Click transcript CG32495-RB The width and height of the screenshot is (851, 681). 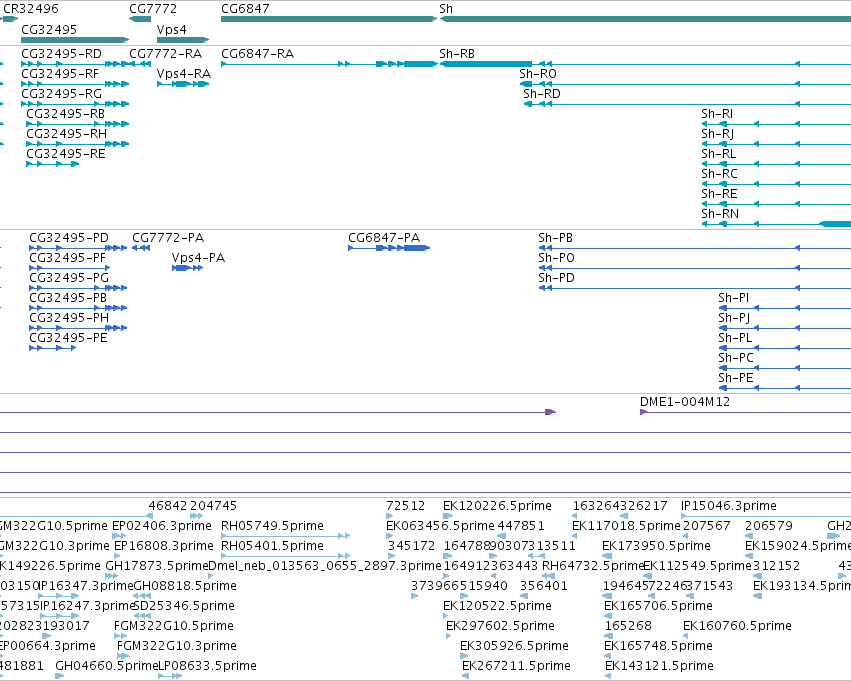point(66,113)
